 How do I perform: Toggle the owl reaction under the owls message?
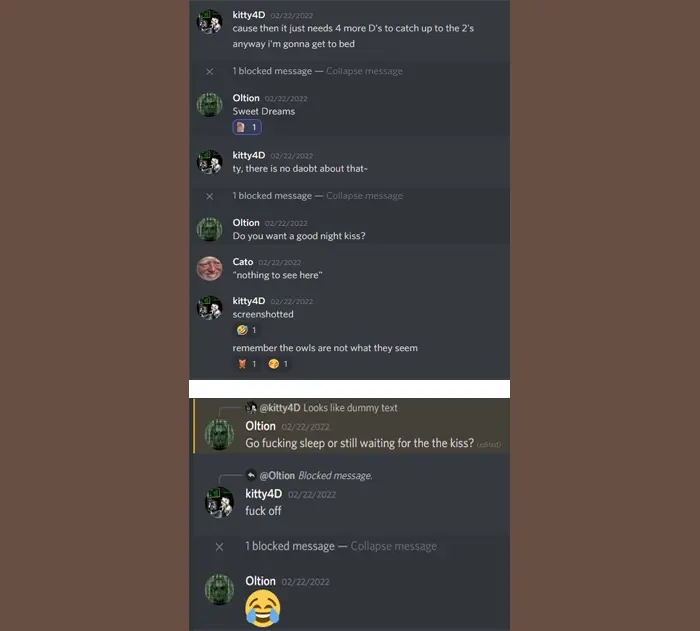[247, 364]
